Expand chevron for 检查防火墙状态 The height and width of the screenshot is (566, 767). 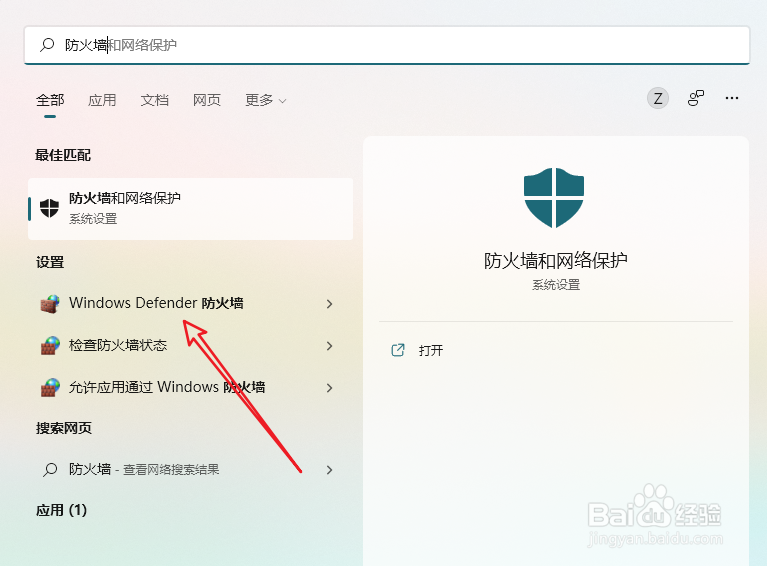click(x=329, y=346)
